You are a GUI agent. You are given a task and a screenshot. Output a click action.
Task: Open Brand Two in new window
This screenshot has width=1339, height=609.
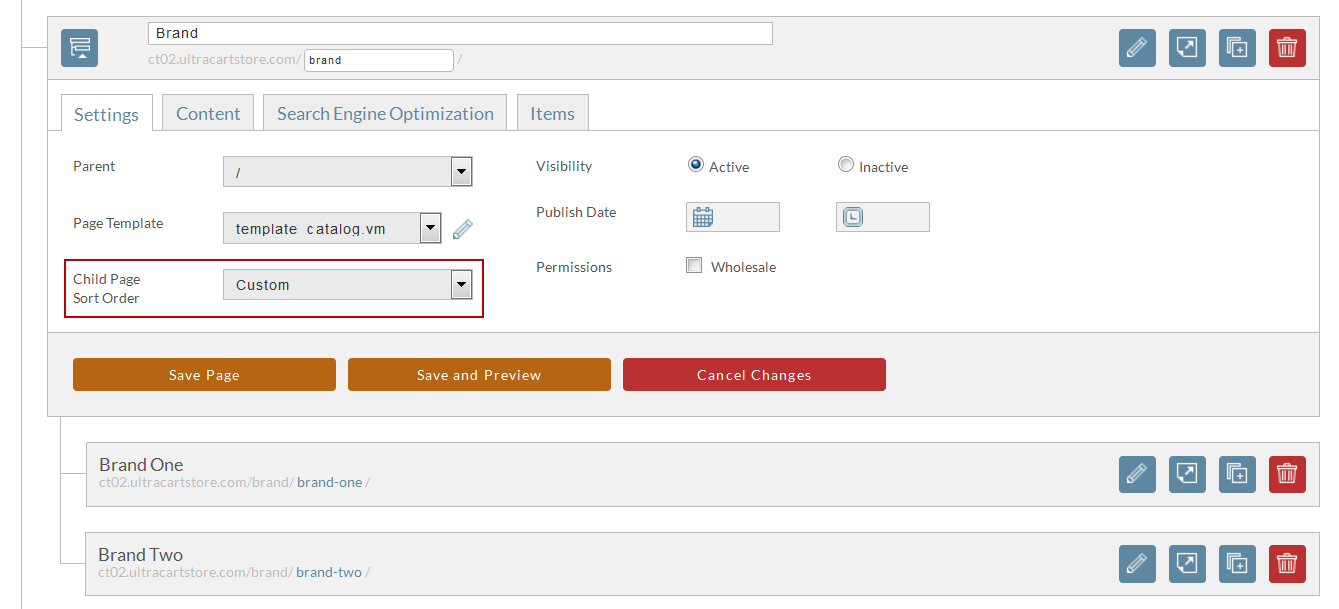[1187, 564]
